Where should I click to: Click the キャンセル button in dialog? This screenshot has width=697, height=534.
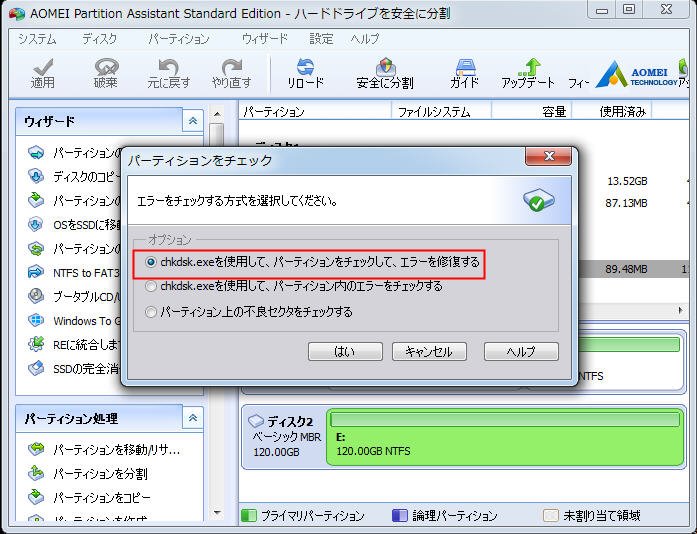(x=429, y=351)
